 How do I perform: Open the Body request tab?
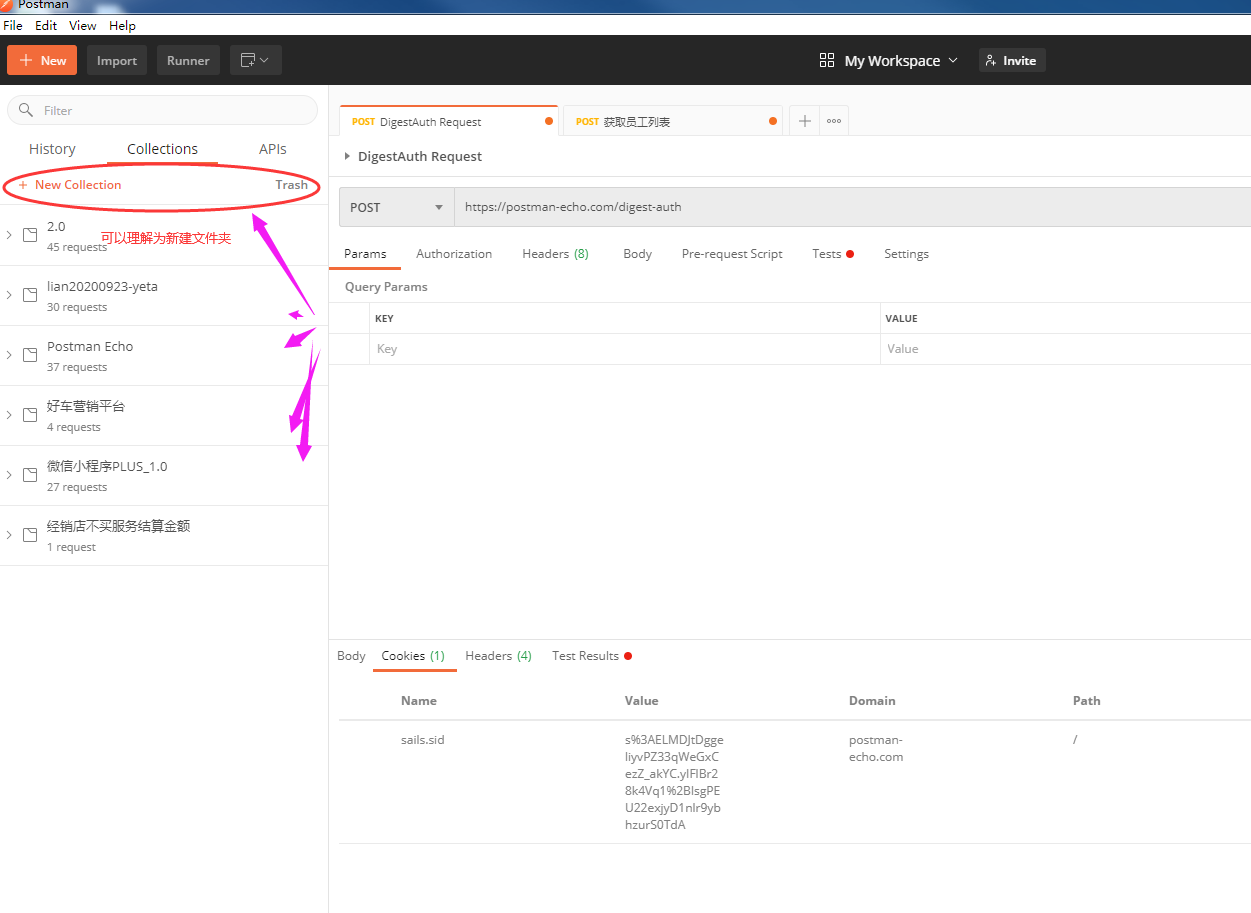[x=637, y=254]
